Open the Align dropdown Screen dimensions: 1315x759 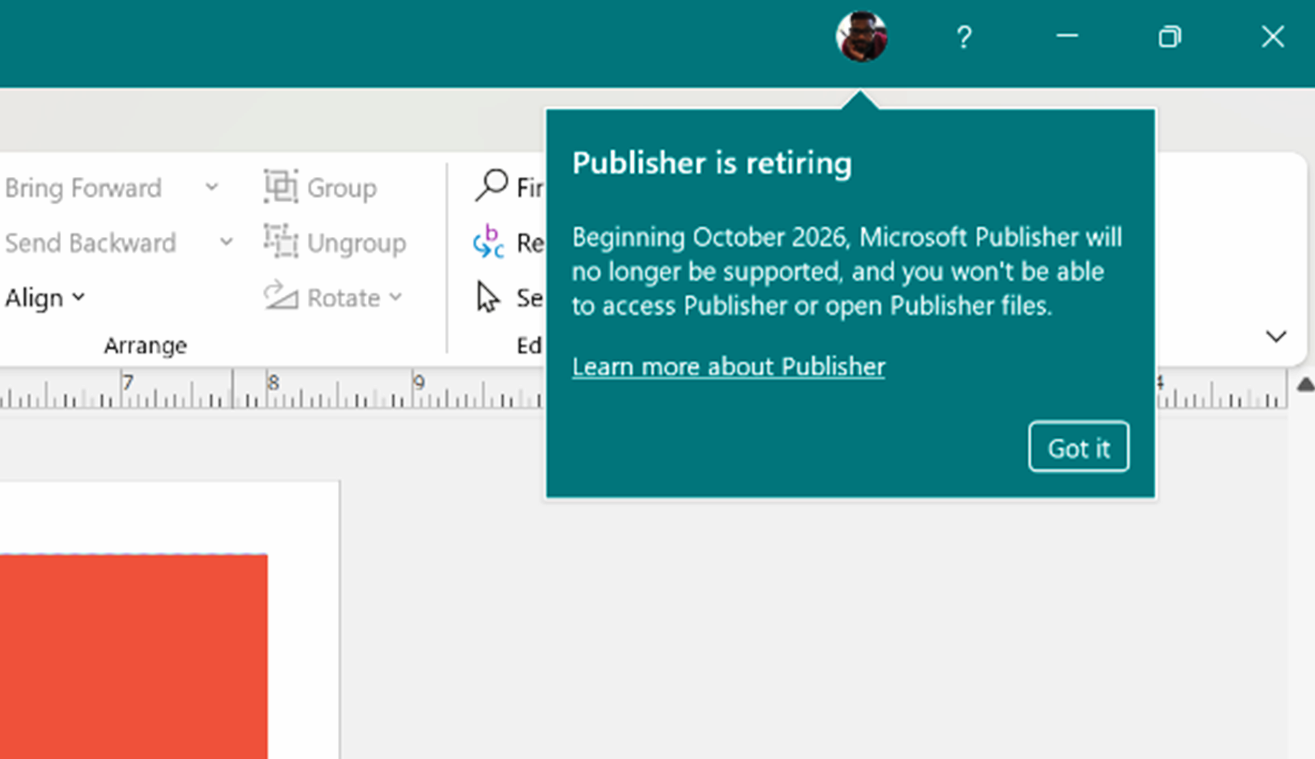(x=45, y=298)
